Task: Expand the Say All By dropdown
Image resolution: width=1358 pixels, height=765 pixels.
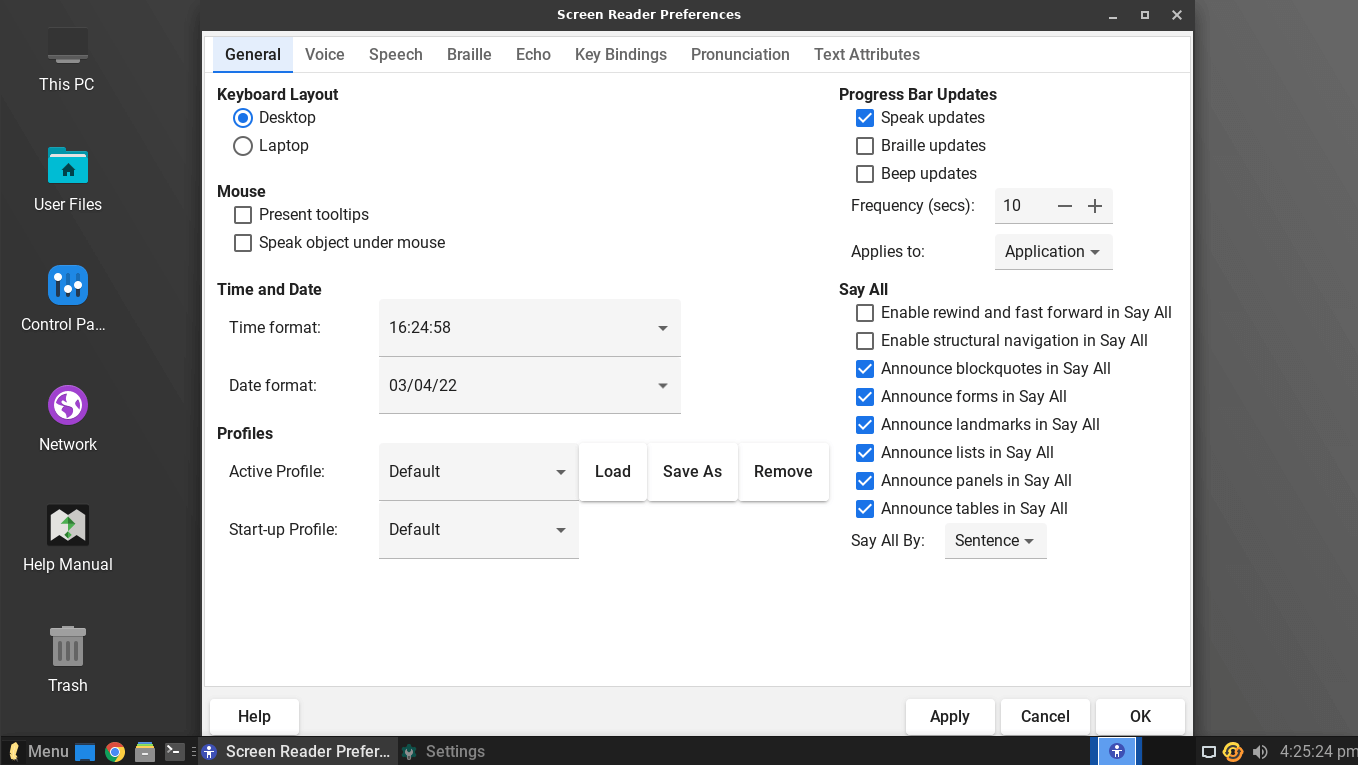Action: point(995,541)
